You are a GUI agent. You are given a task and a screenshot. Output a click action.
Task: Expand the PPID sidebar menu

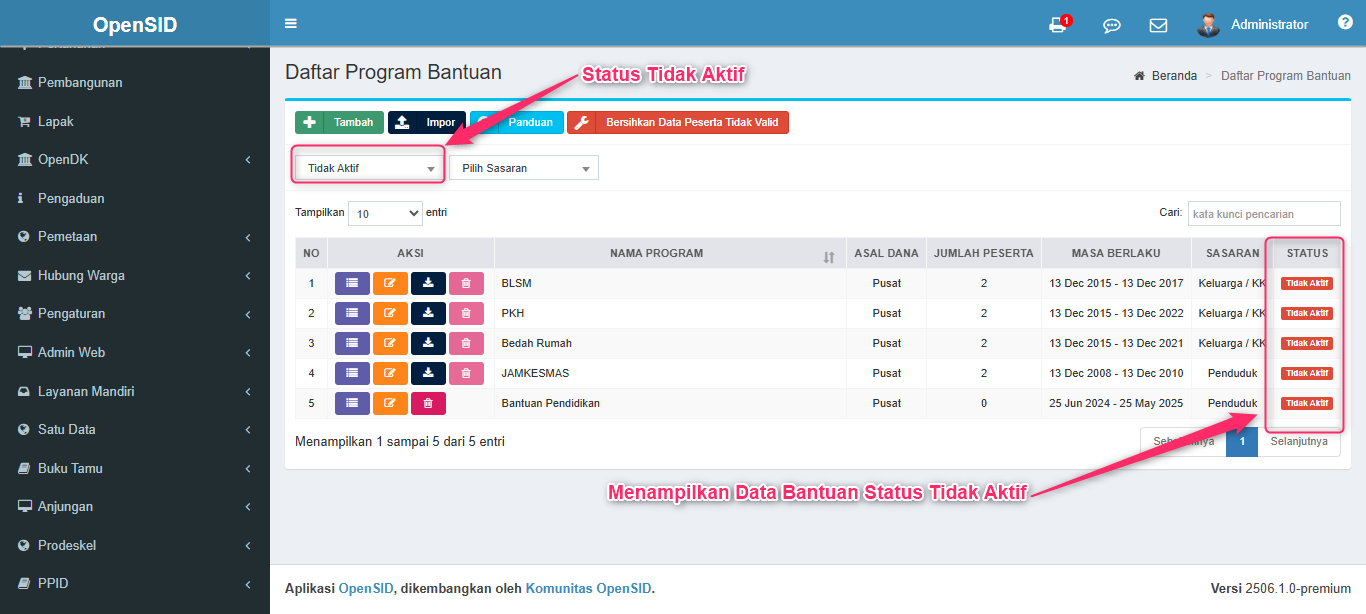pos(135,583)
